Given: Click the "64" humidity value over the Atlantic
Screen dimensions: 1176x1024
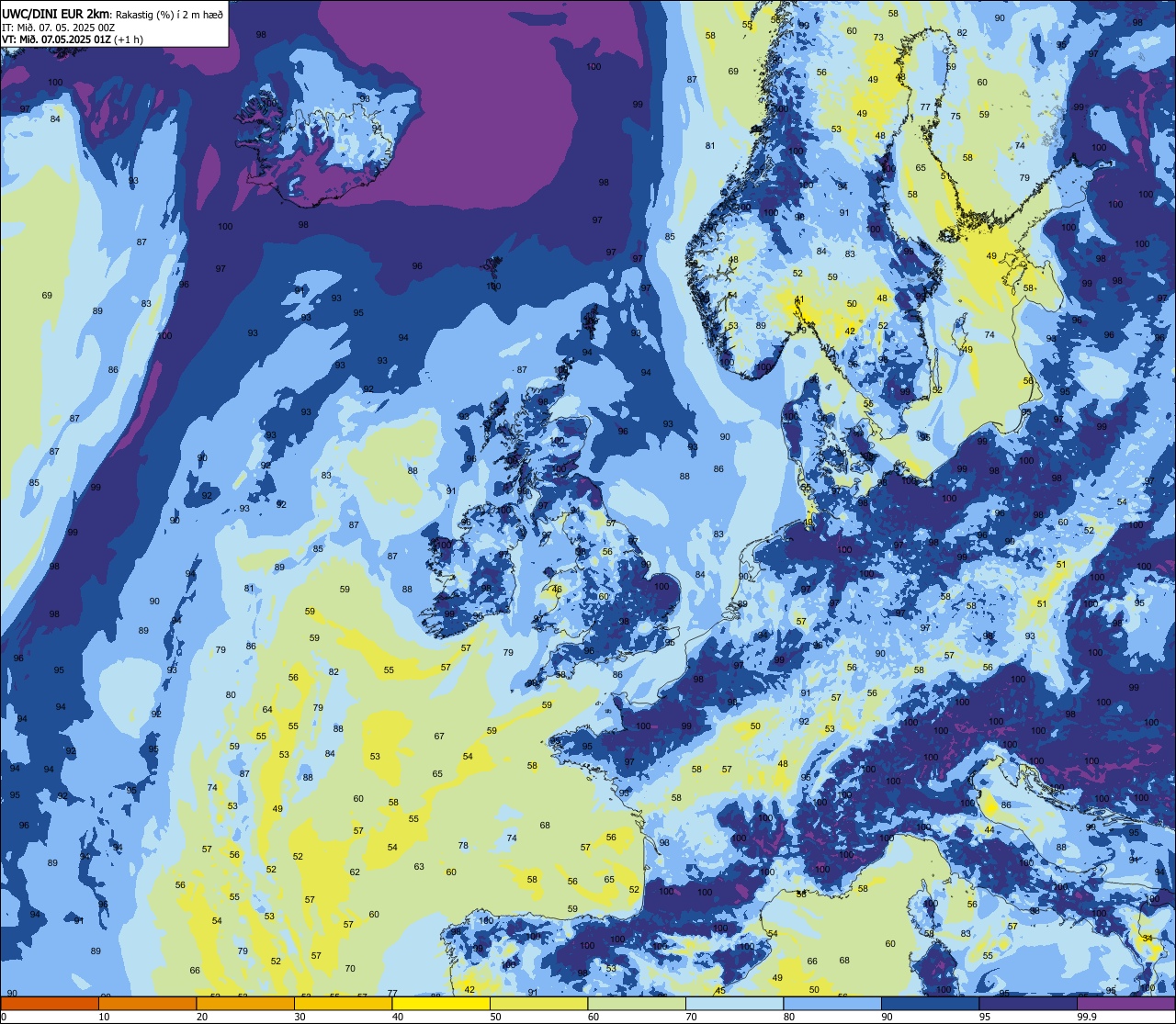Looking at the screenshot, I should 267,709.
